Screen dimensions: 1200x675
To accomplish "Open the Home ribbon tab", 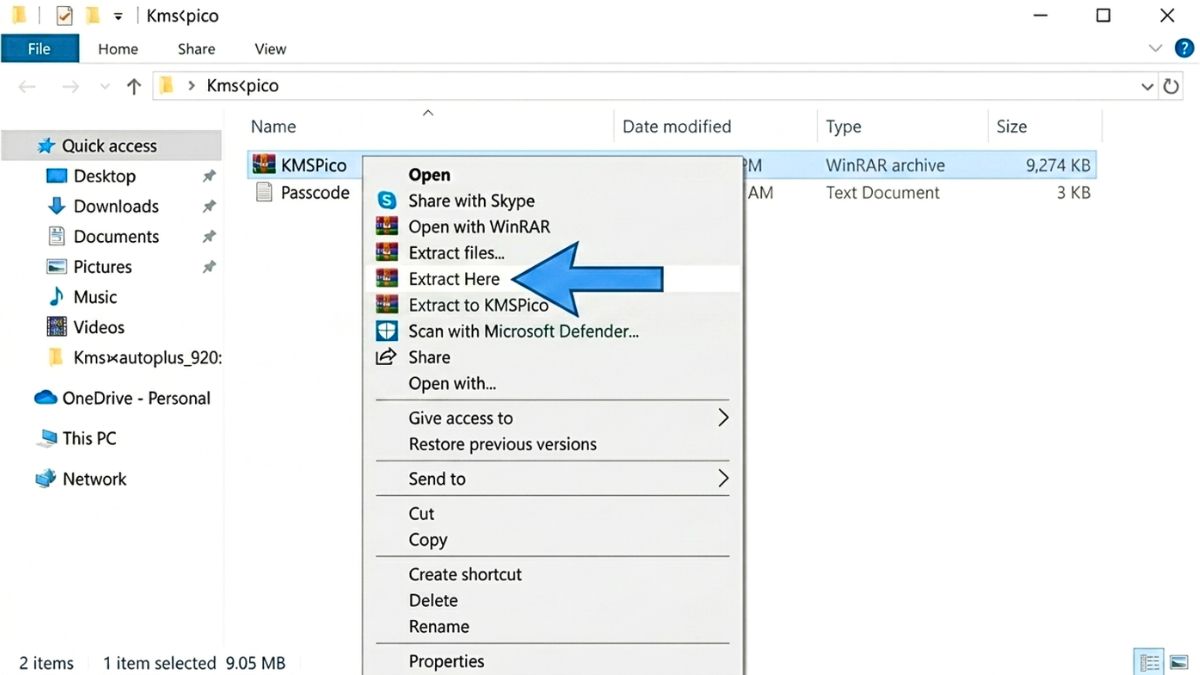I will coord(118,48).
